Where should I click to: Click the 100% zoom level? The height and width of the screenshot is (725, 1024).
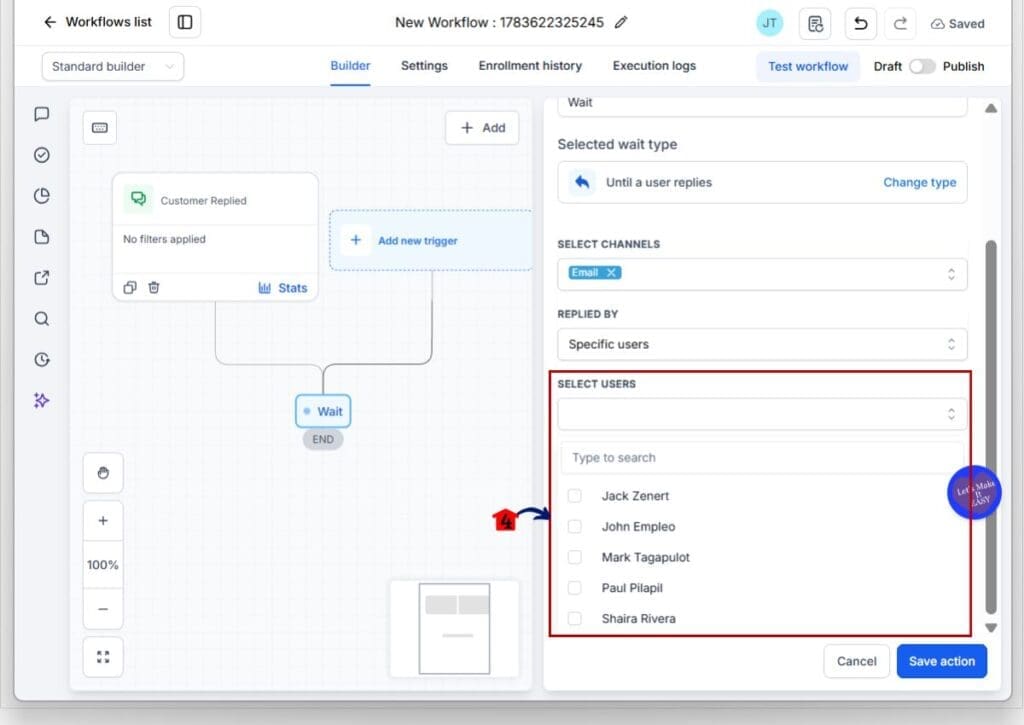tap(103, 565)
